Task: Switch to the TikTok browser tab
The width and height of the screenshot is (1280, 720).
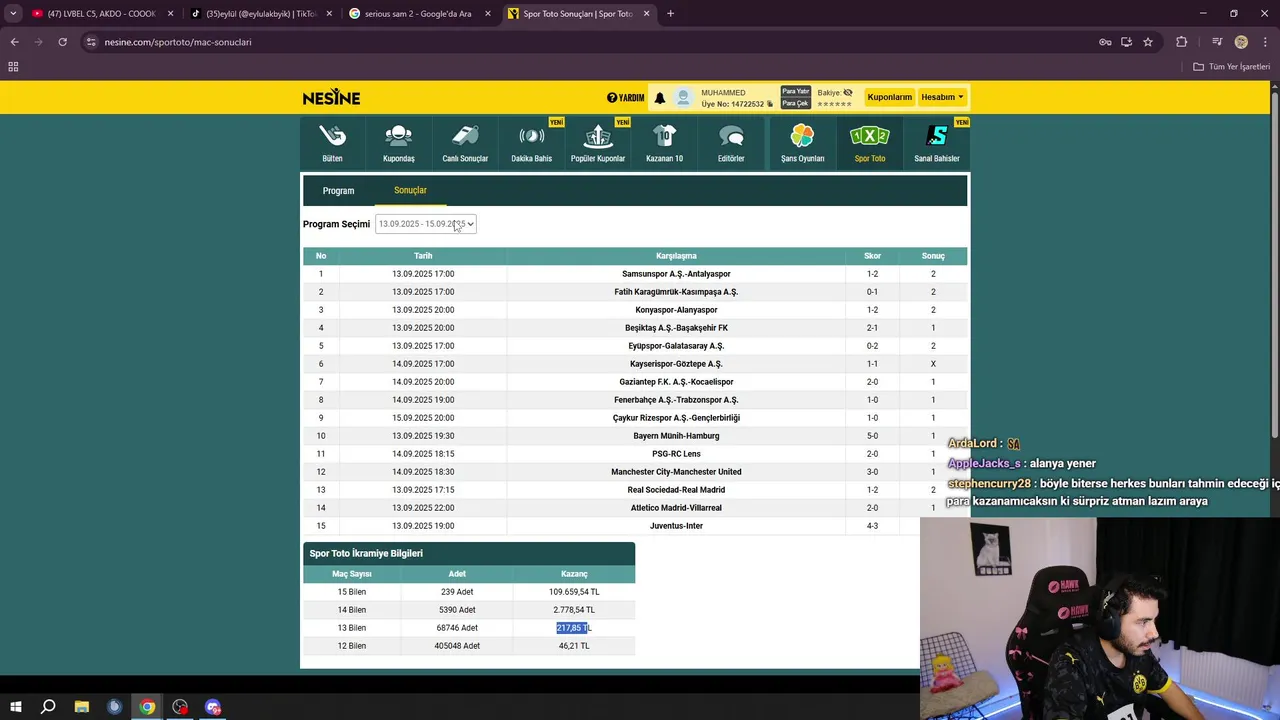Action: [x=260, y=14]
